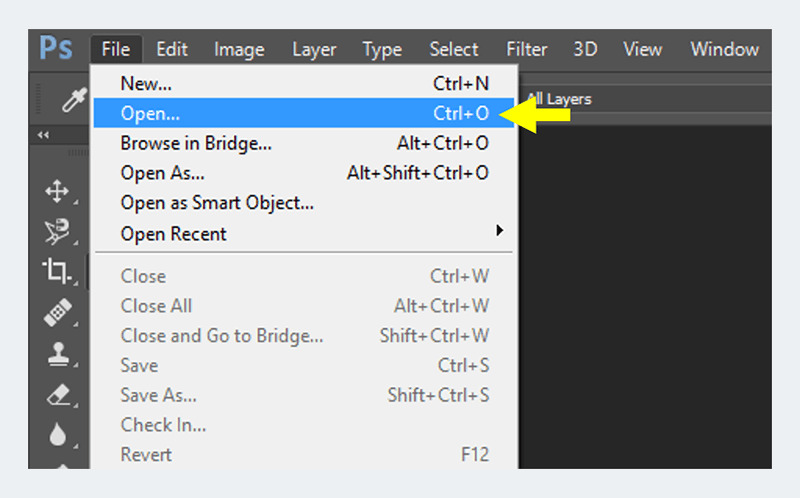This screenshot has height=498, width=800.
Task: Open the Window menu
Action: coord(724,49)
